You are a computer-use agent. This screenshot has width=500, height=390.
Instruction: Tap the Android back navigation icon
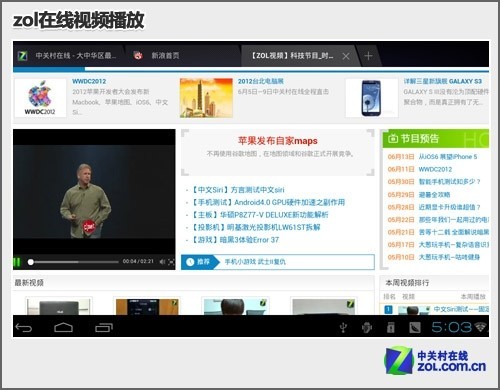(24, 328)
